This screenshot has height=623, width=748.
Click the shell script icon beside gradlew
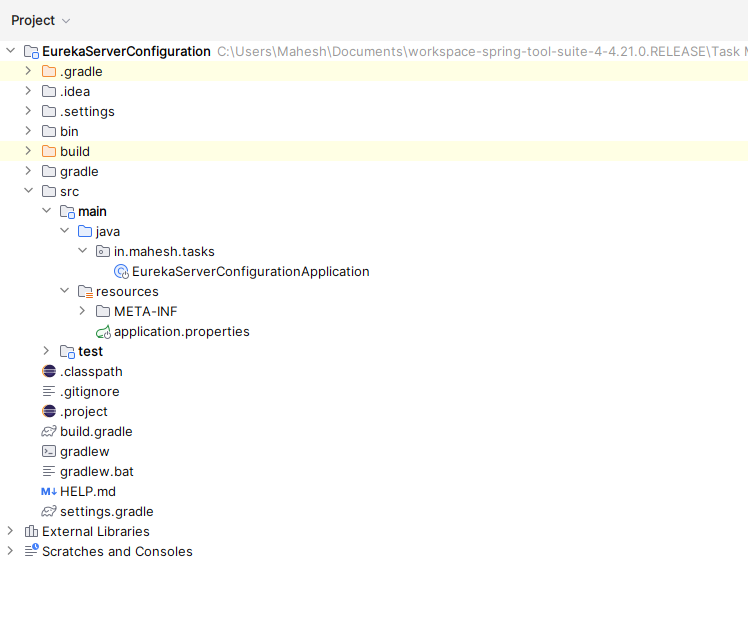click(x=49, y=451)
